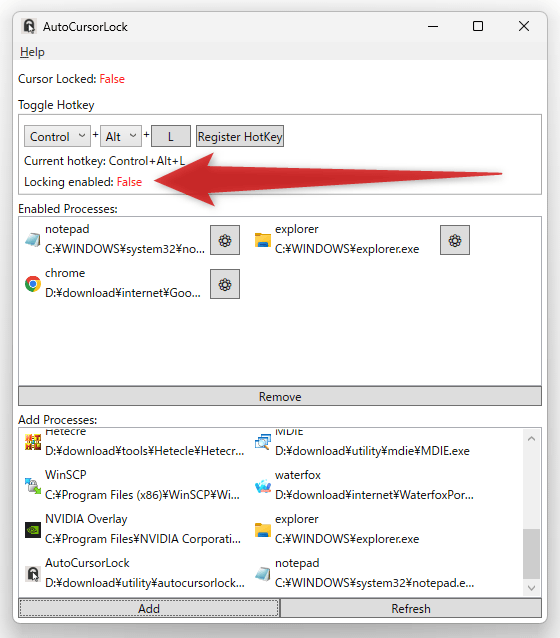This screenshot has width=560, height=638.
Task: Click the NVIDIA Overlay icon
Action: (33, 530)
